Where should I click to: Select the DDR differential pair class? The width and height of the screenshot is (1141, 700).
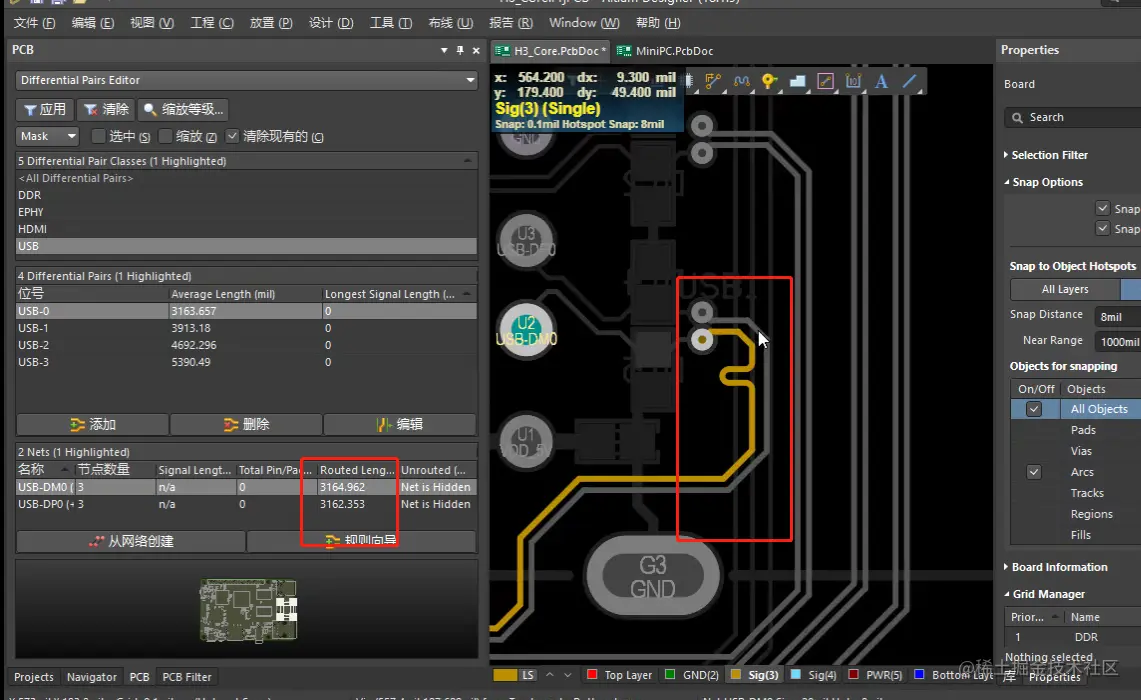pos(246,195)
